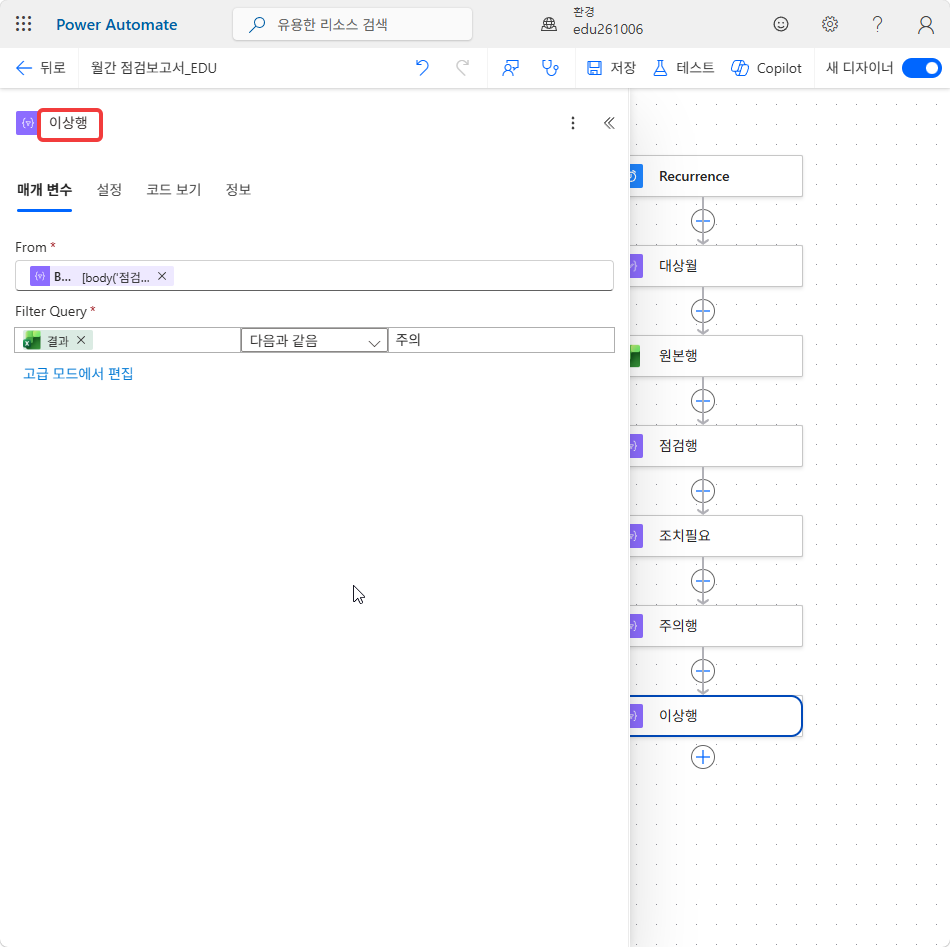Switch to the 정보 tab

click(x=238, y=190)
